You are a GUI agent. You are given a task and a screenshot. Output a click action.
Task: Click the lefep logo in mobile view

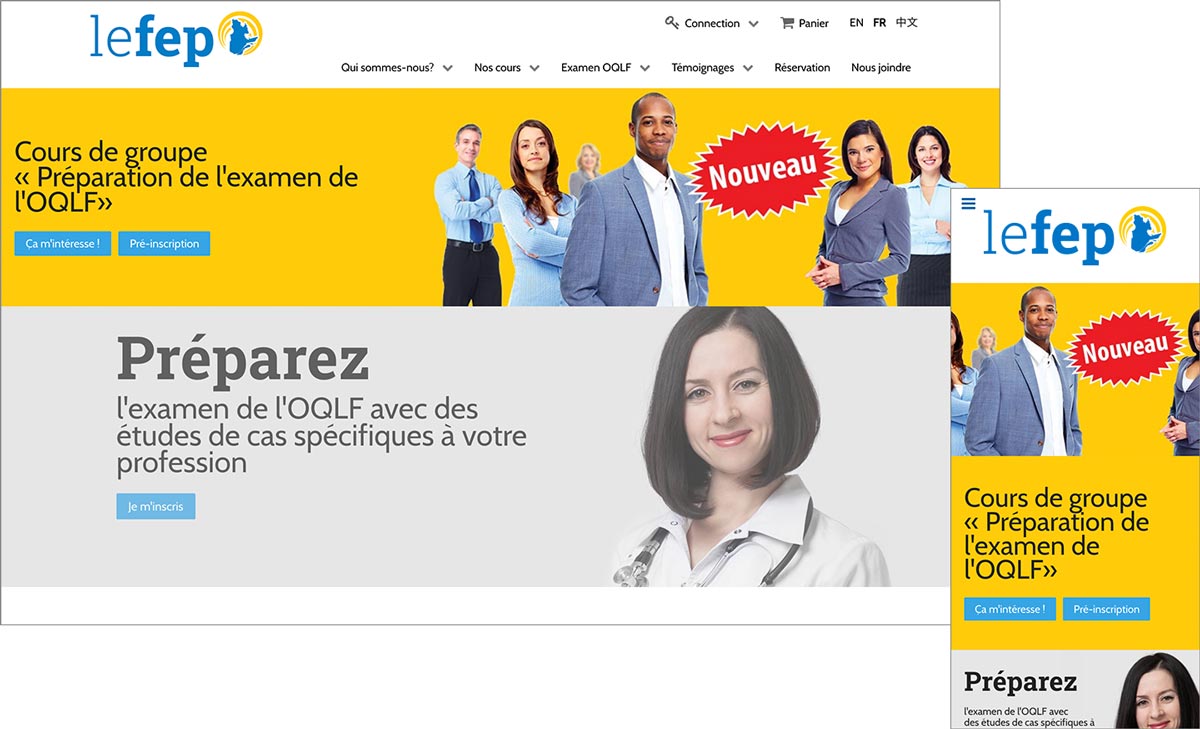[x=1074, y=235]
